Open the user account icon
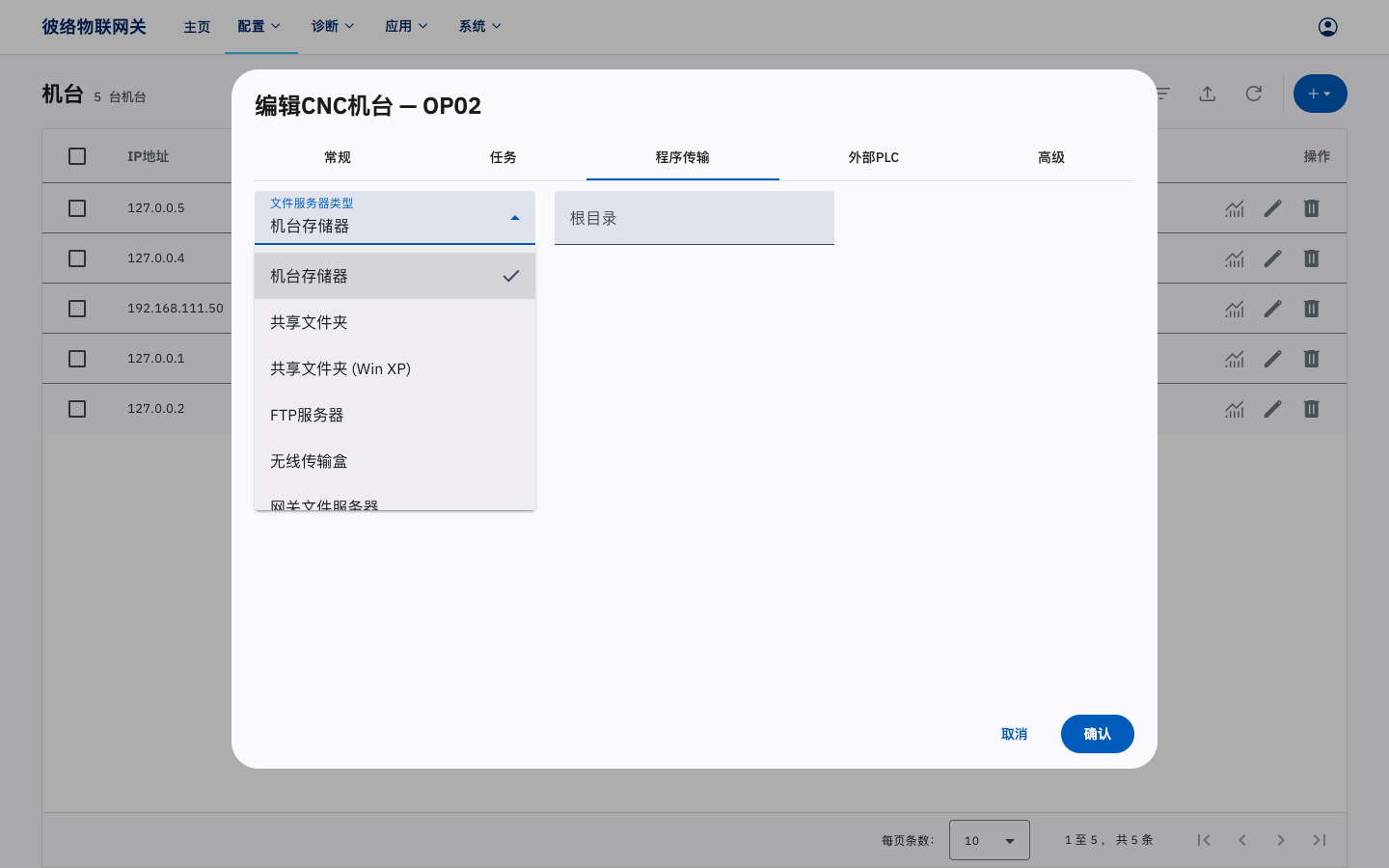This screenshot has width=1389, height=868. pyautogui.click(x=1328, y=27)
